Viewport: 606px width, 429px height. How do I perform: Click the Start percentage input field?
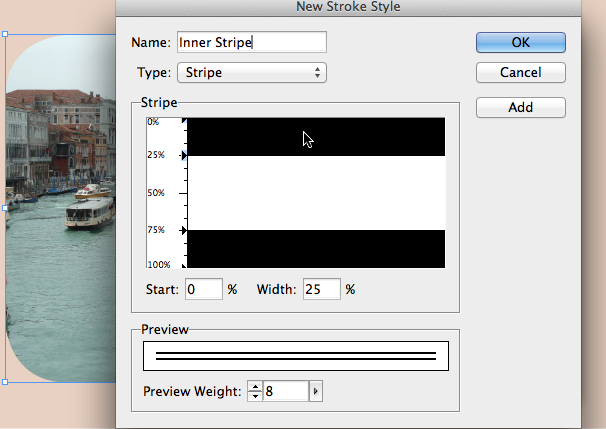[x=204, y=289]
